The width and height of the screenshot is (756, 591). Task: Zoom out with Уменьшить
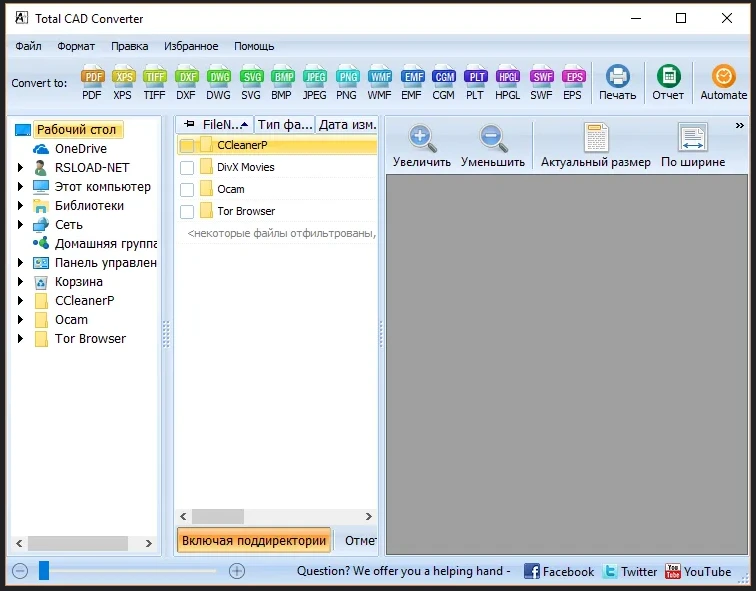(493, 146)
